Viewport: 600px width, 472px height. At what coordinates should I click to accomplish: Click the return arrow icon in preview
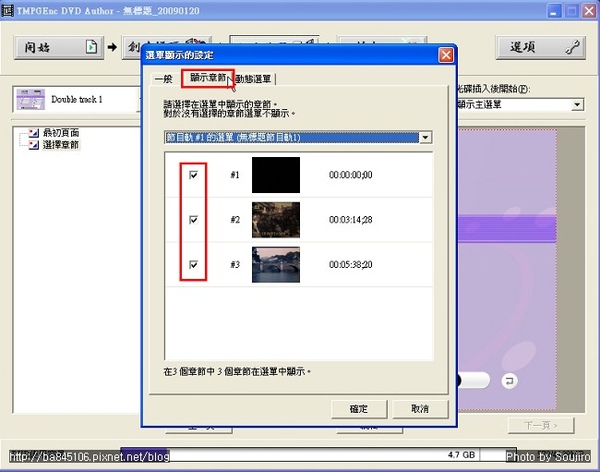[509, 381]
